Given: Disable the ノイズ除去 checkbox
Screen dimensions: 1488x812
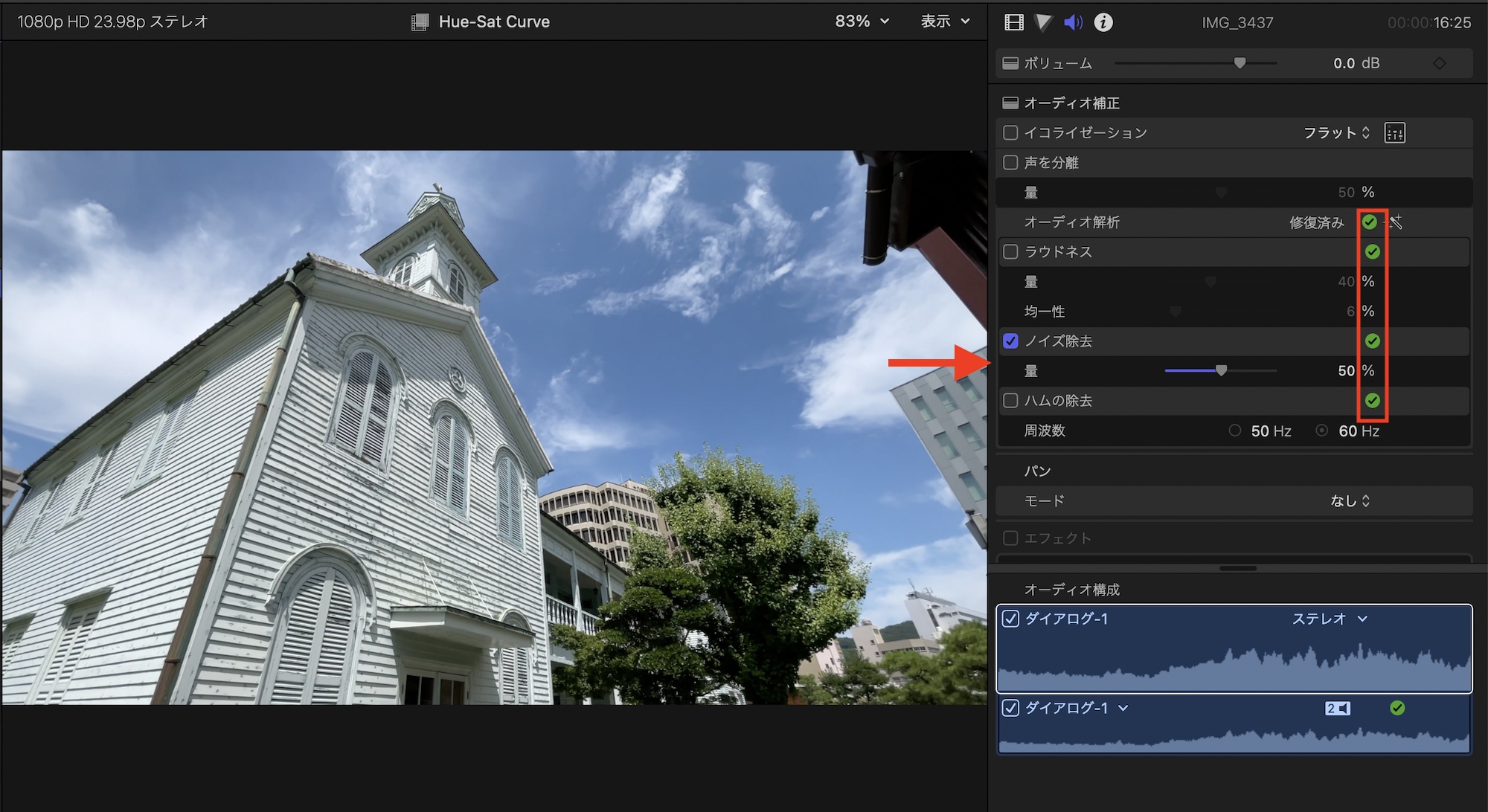Looking at the screenshot, I should (1010, 341).
